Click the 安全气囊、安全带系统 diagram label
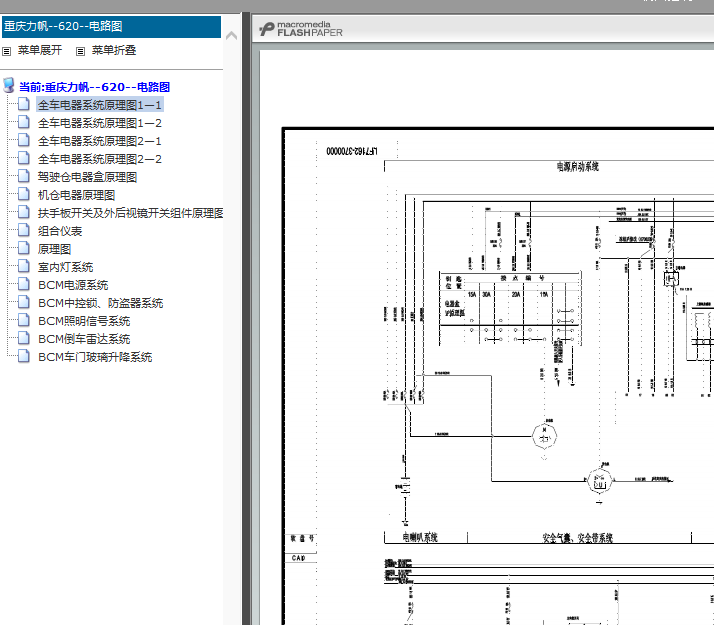Viewport: 714px width, 625px height. click(x=577, y=538)
